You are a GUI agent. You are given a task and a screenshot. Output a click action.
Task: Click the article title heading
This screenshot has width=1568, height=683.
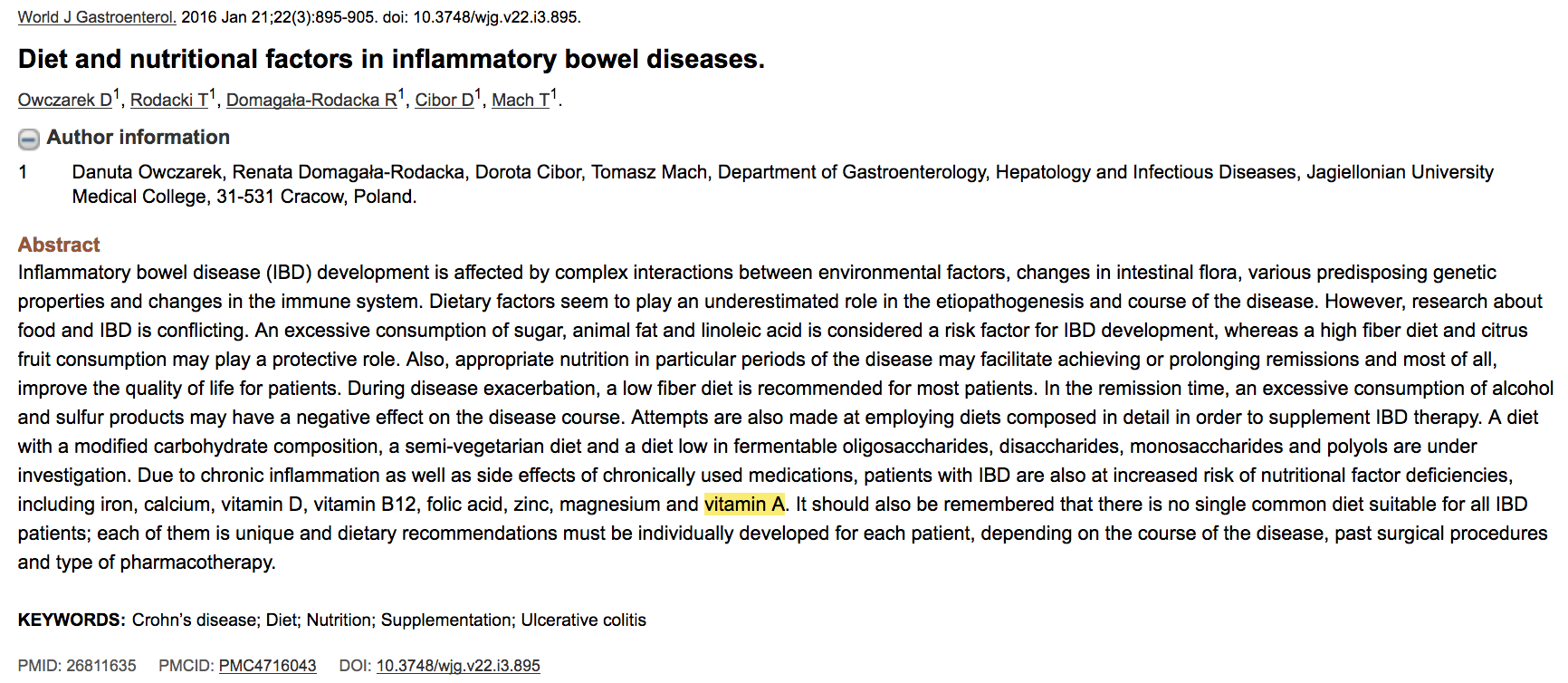pos(391,60)
